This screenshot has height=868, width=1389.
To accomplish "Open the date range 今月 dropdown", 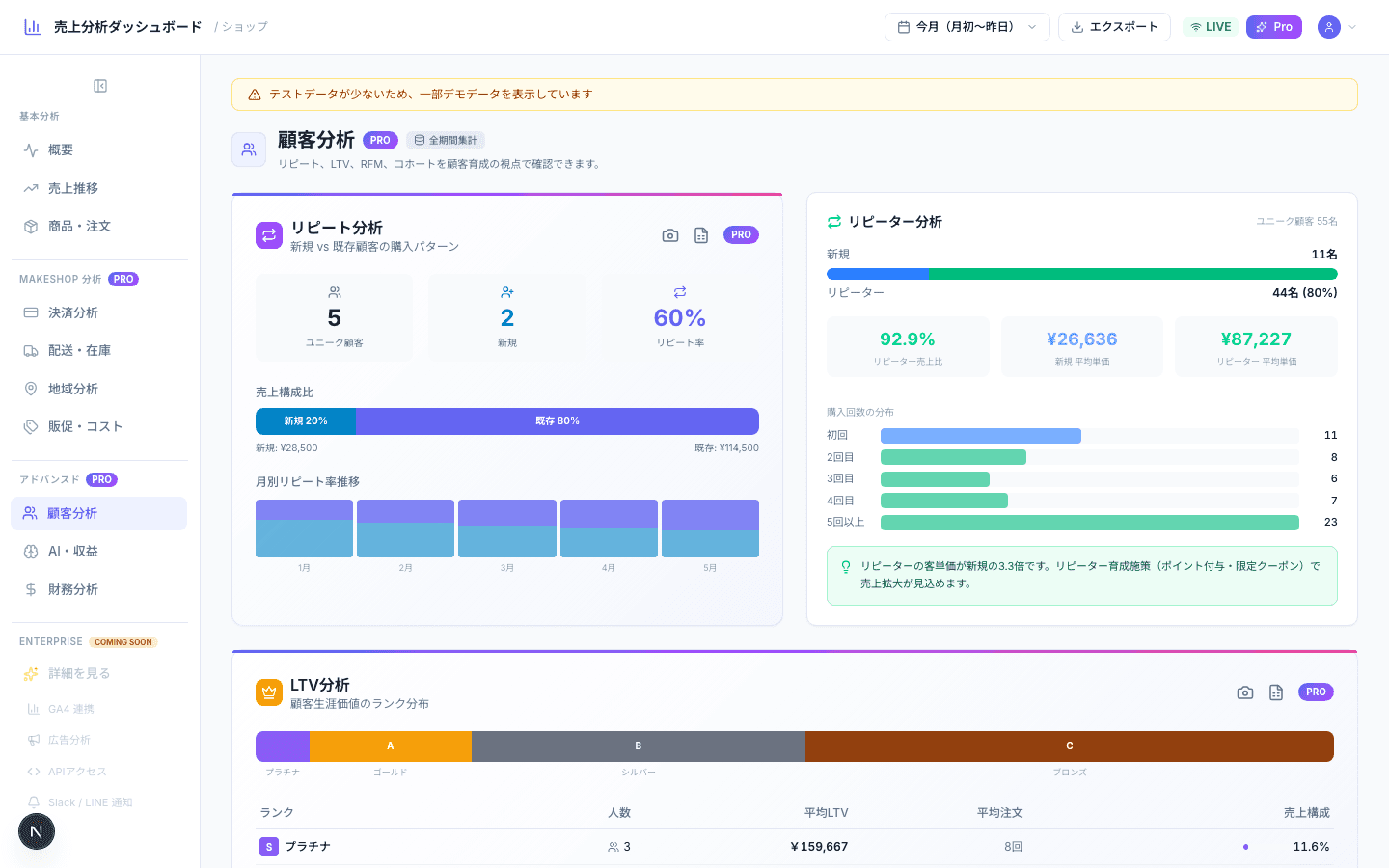I will coord(967,27).
